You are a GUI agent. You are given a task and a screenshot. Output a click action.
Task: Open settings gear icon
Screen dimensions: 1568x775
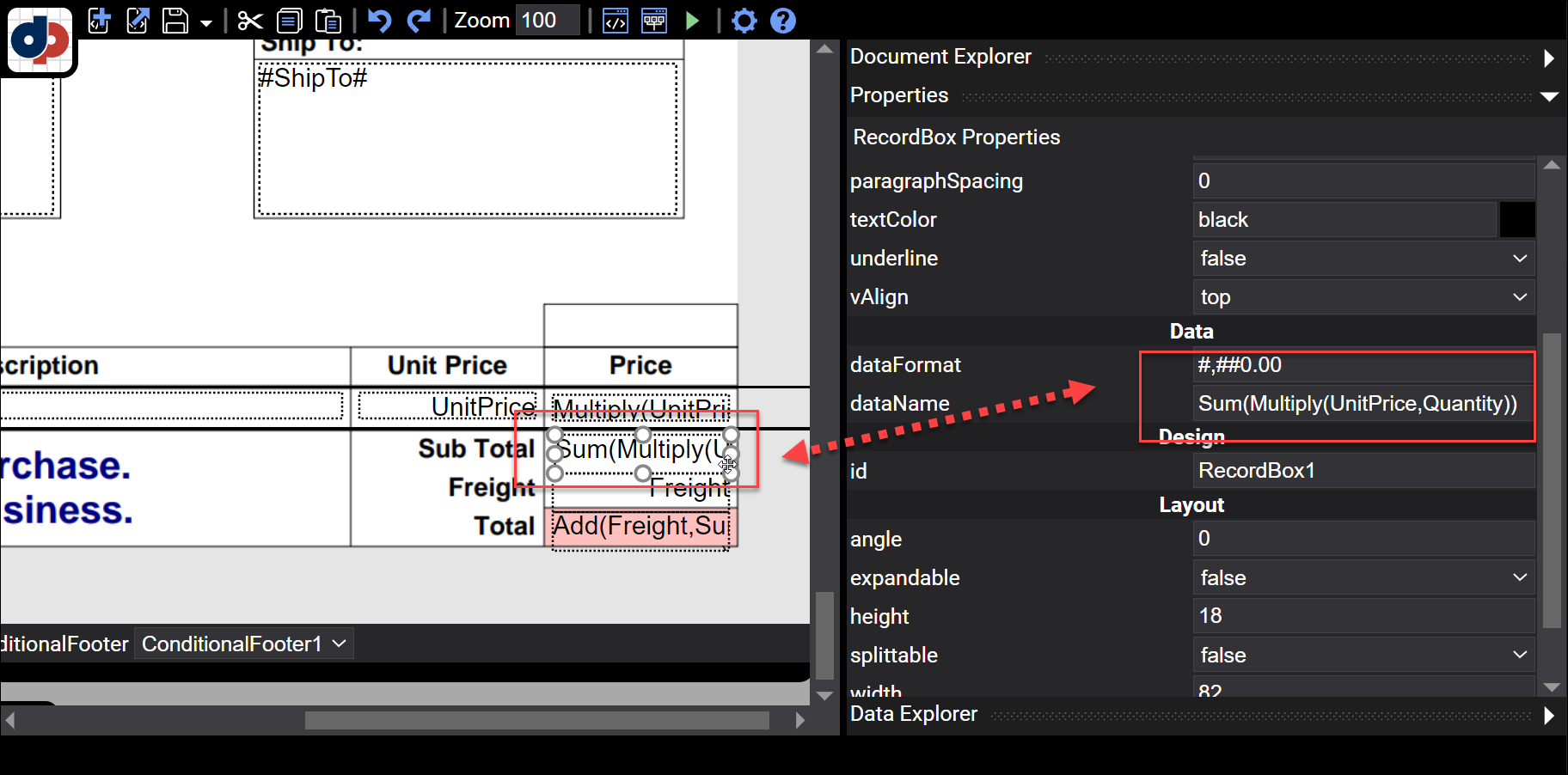744,20
